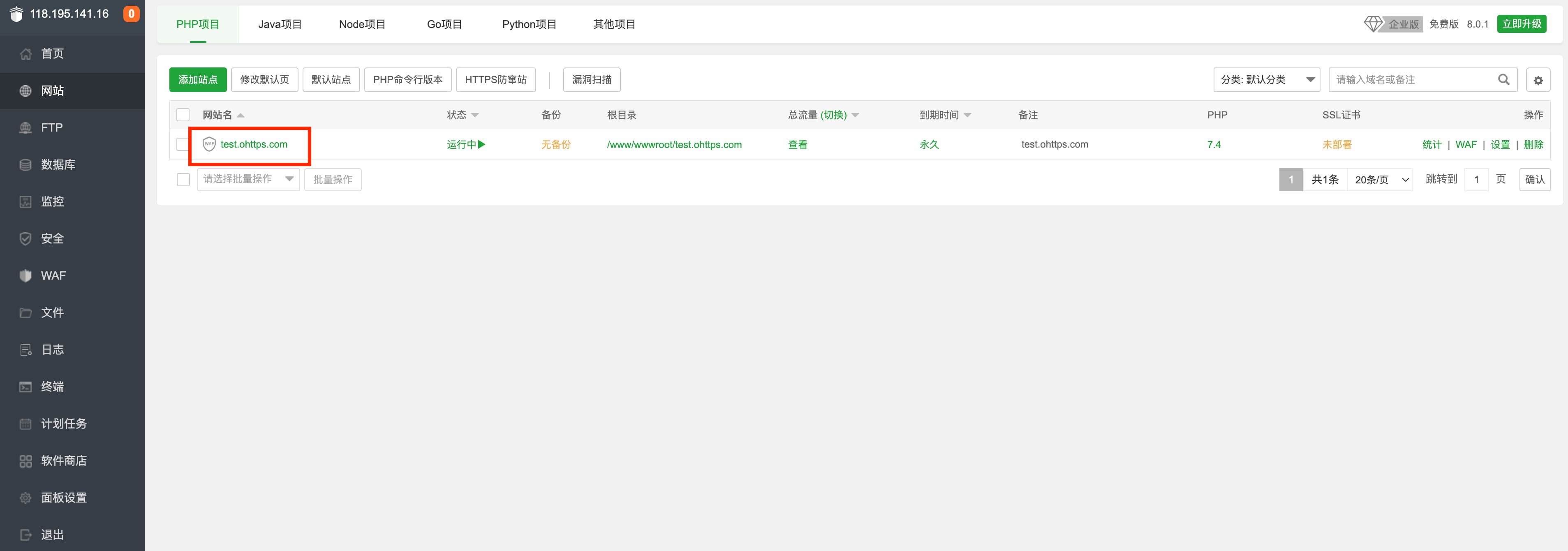Switch to the 其他项目 tab

point(614,24)
